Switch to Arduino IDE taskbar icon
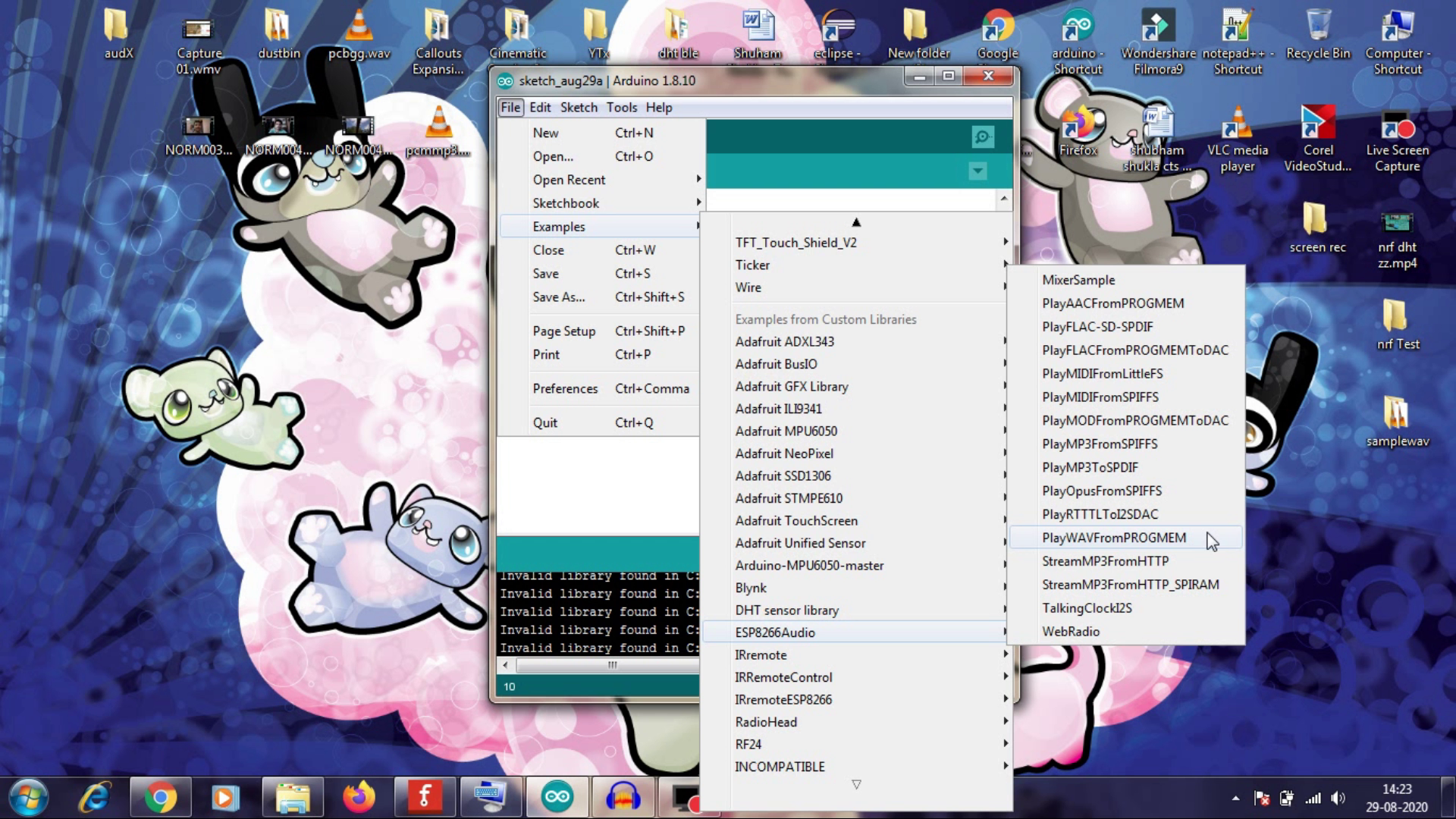This screenshot has width=1456, height=819. pos(557,798)
